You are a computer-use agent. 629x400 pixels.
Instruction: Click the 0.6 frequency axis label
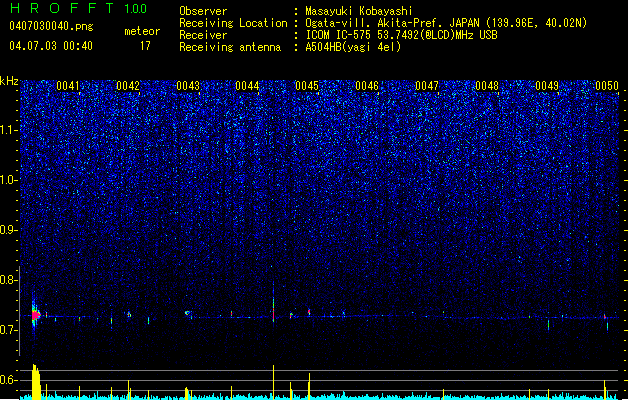pos(8,380)
